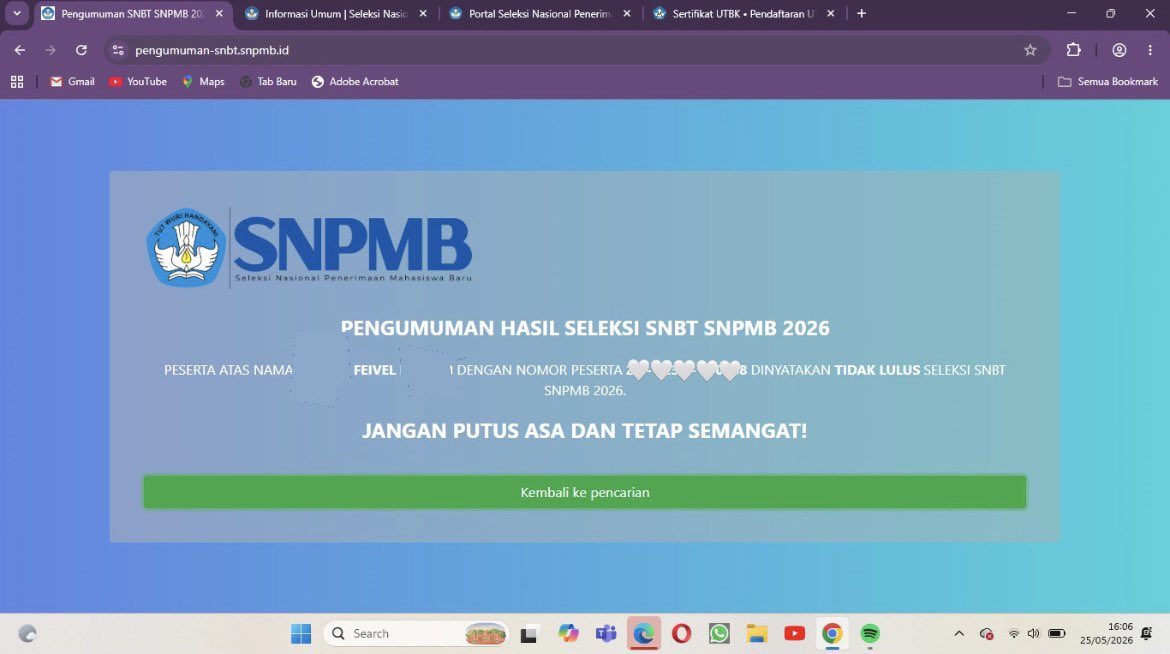The height and width of the screenshot is (654, 1170).
Task: Open the Portal Seleksi Nasional Penerimaan tab
Action: coord(539,13)
